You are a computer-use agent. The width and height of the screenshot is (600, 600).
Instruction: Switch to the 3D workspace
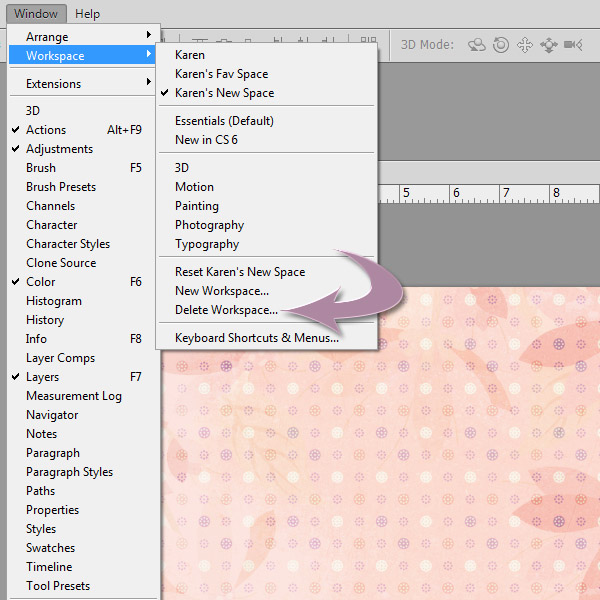(266, 168)
